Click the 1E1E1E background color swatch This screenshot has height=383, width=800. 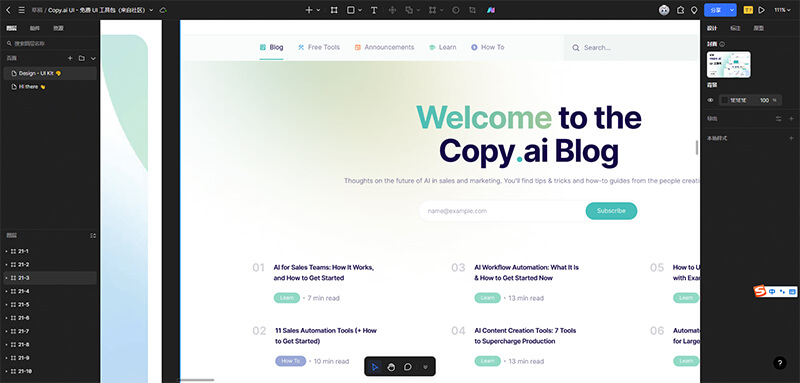[724, 100]
